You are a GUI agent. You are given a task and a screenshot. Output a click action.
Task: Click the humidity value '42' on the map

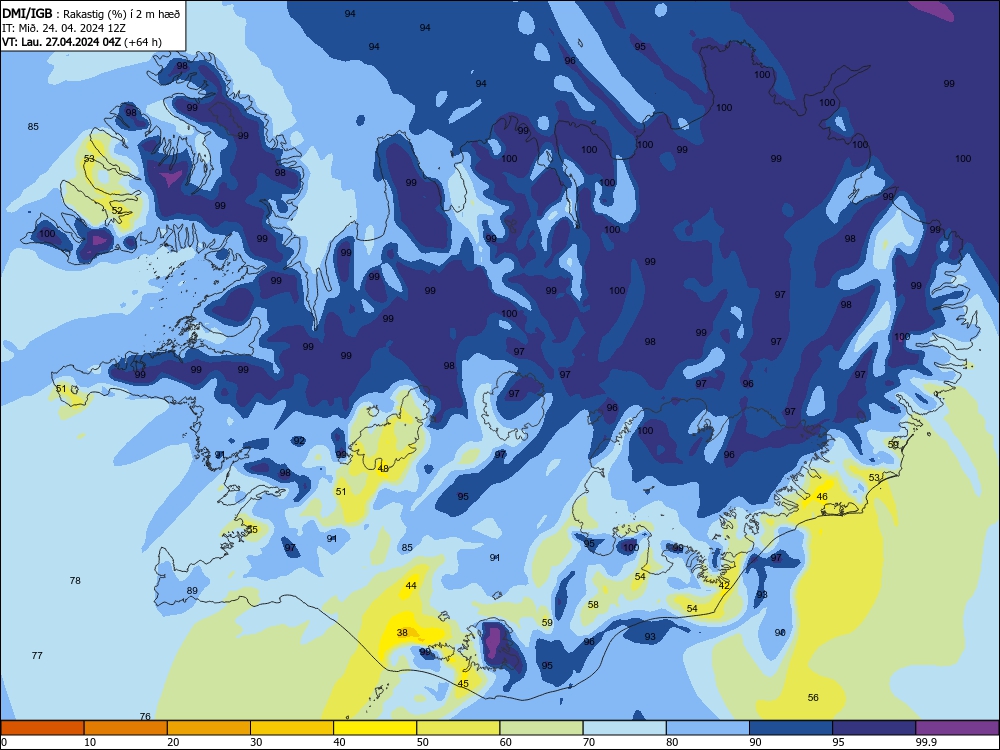[724, 585]
